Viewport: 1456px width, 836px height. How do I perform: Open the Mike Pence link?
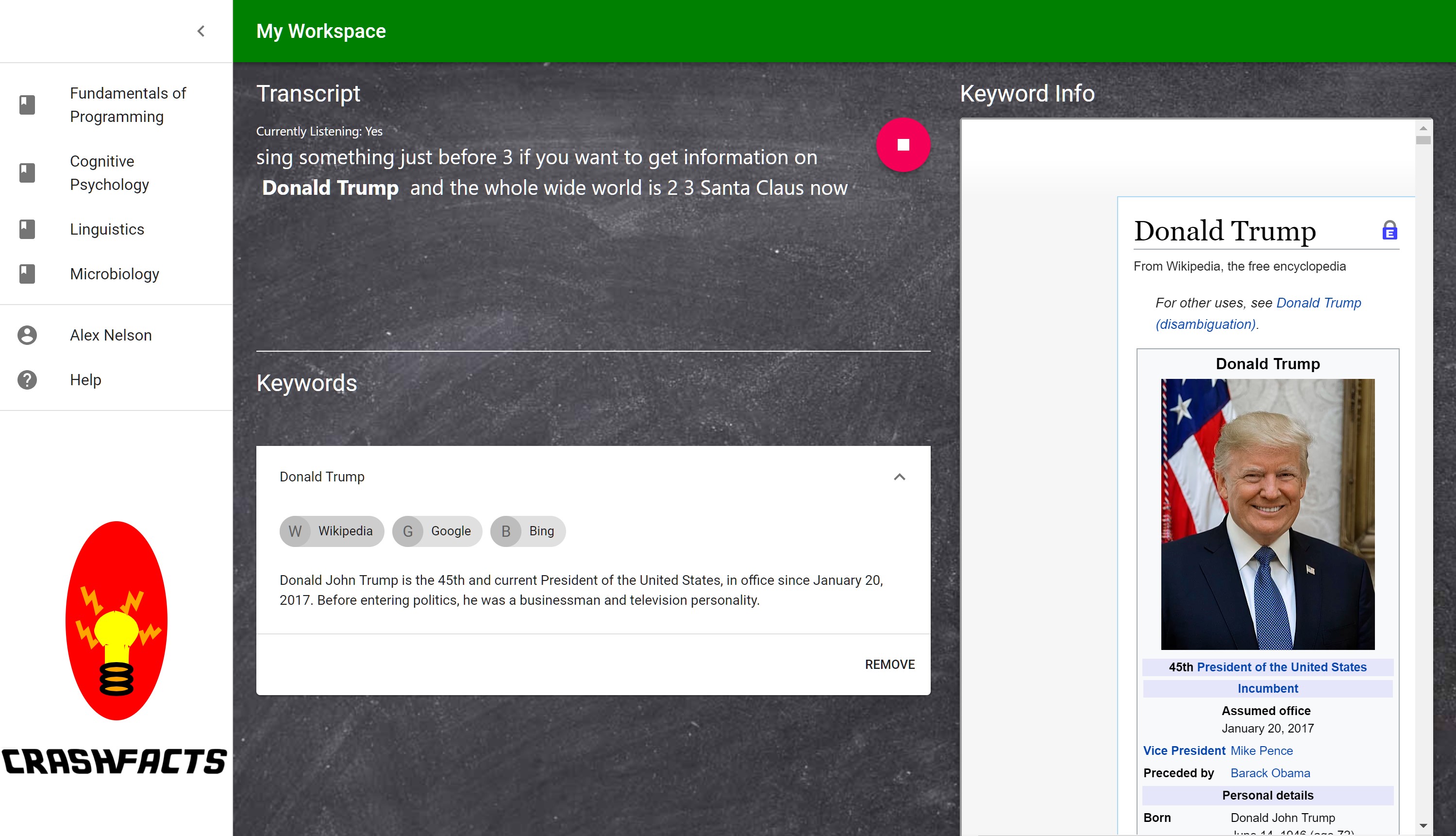tap(1261, 751)
